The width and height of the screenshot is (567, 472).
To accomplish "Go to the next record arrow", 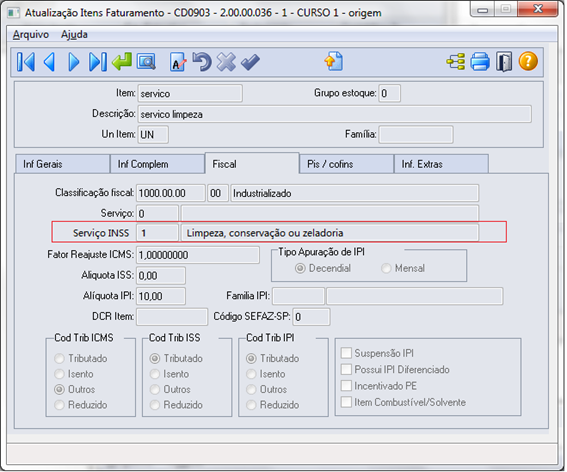I will 74,62.
